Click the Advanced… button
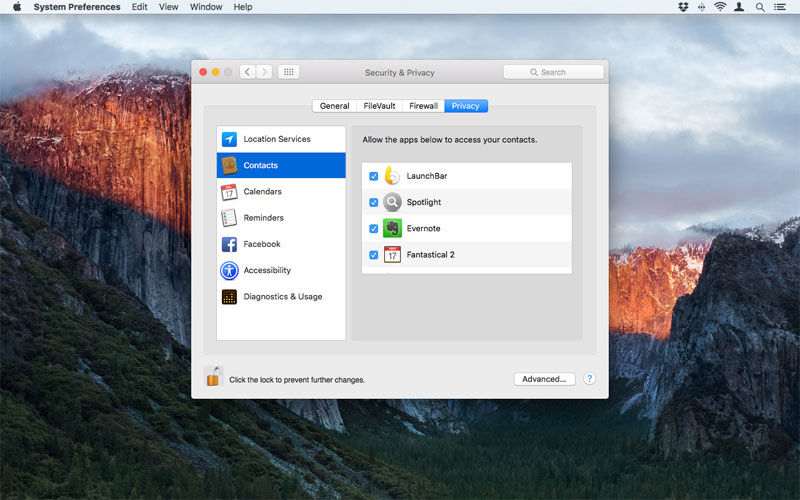 pos(544,379)
